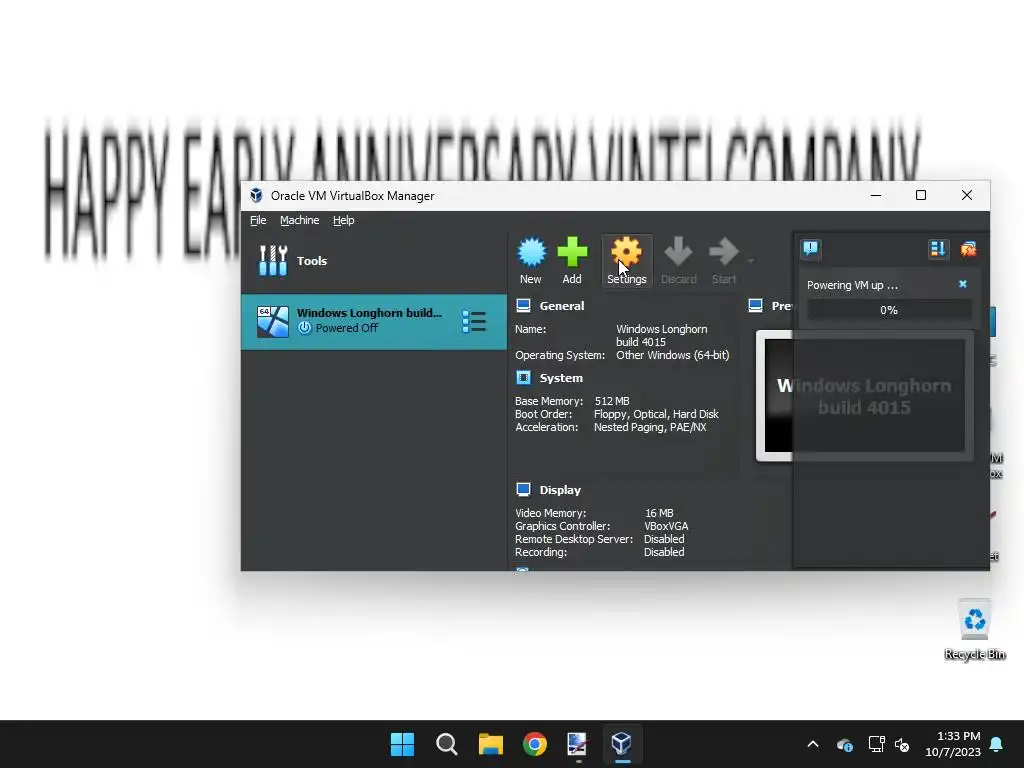This screenshot has width=1024, height=768.
Task: Click the Floppy, Optical, Hard Disk boot order
Action: [656, 414]
